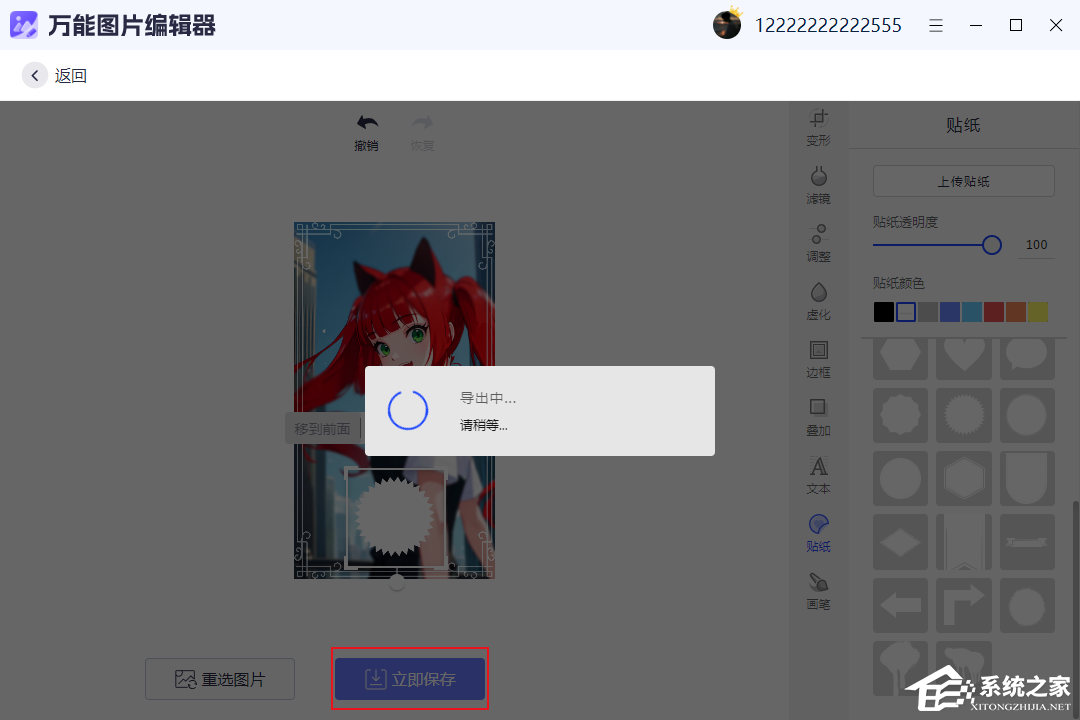The width and height of the screenshot is (1080, 720).
Task: Pick the orange-brown color swatch
Action: click(x=1016, y=312)
